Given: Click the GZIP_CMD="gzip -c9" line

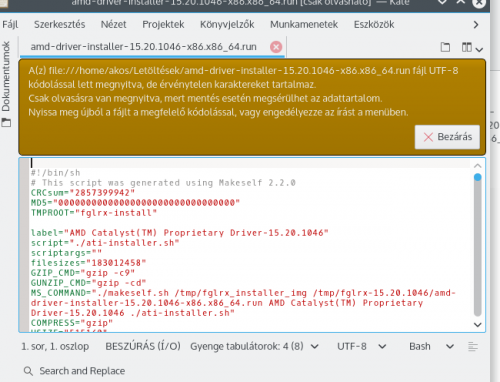Looking at the screenshot, I should click(83, 273).
